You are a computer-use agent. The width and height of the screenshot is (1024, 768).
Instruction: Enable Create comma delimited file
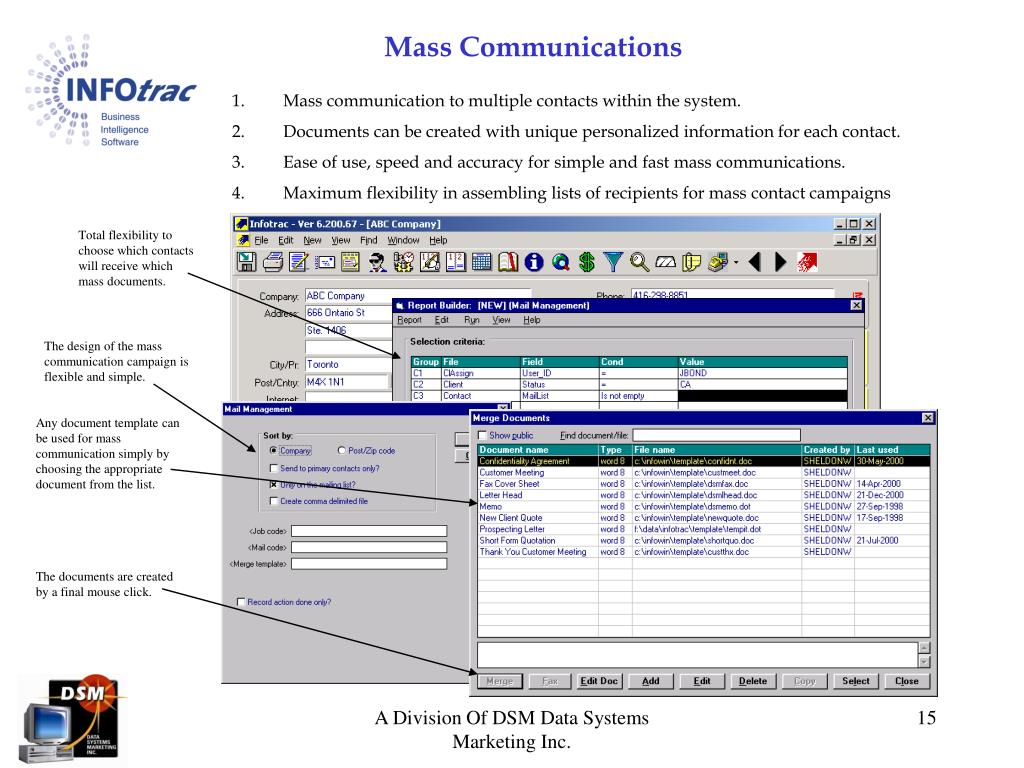click(x=274, y=501)
